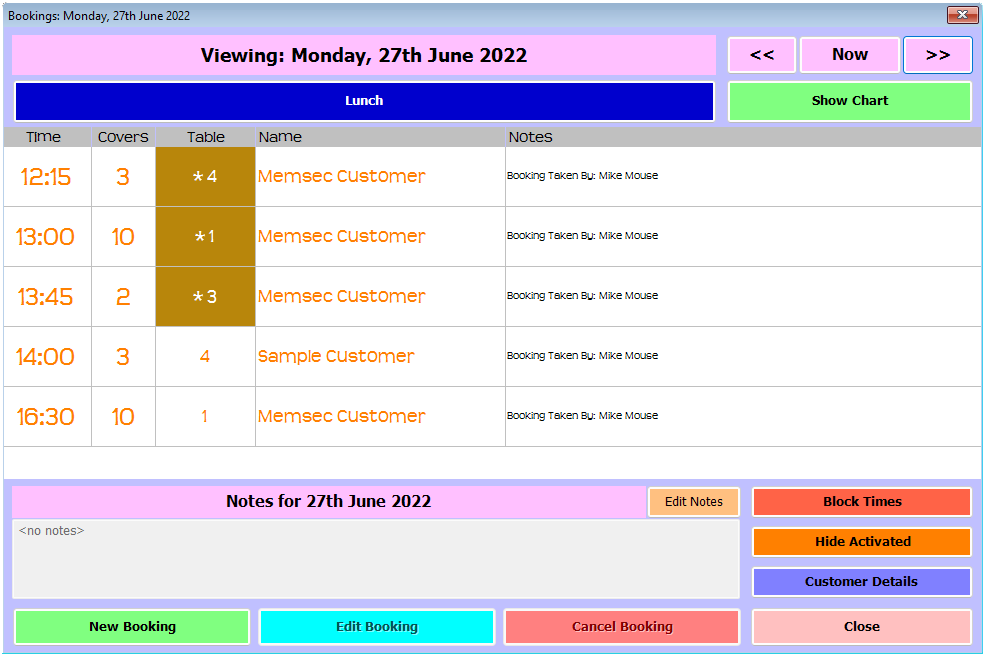This screenshot has width=986, height=656.
Task: Advance to next day with >> button
Action: click(937, 55)
